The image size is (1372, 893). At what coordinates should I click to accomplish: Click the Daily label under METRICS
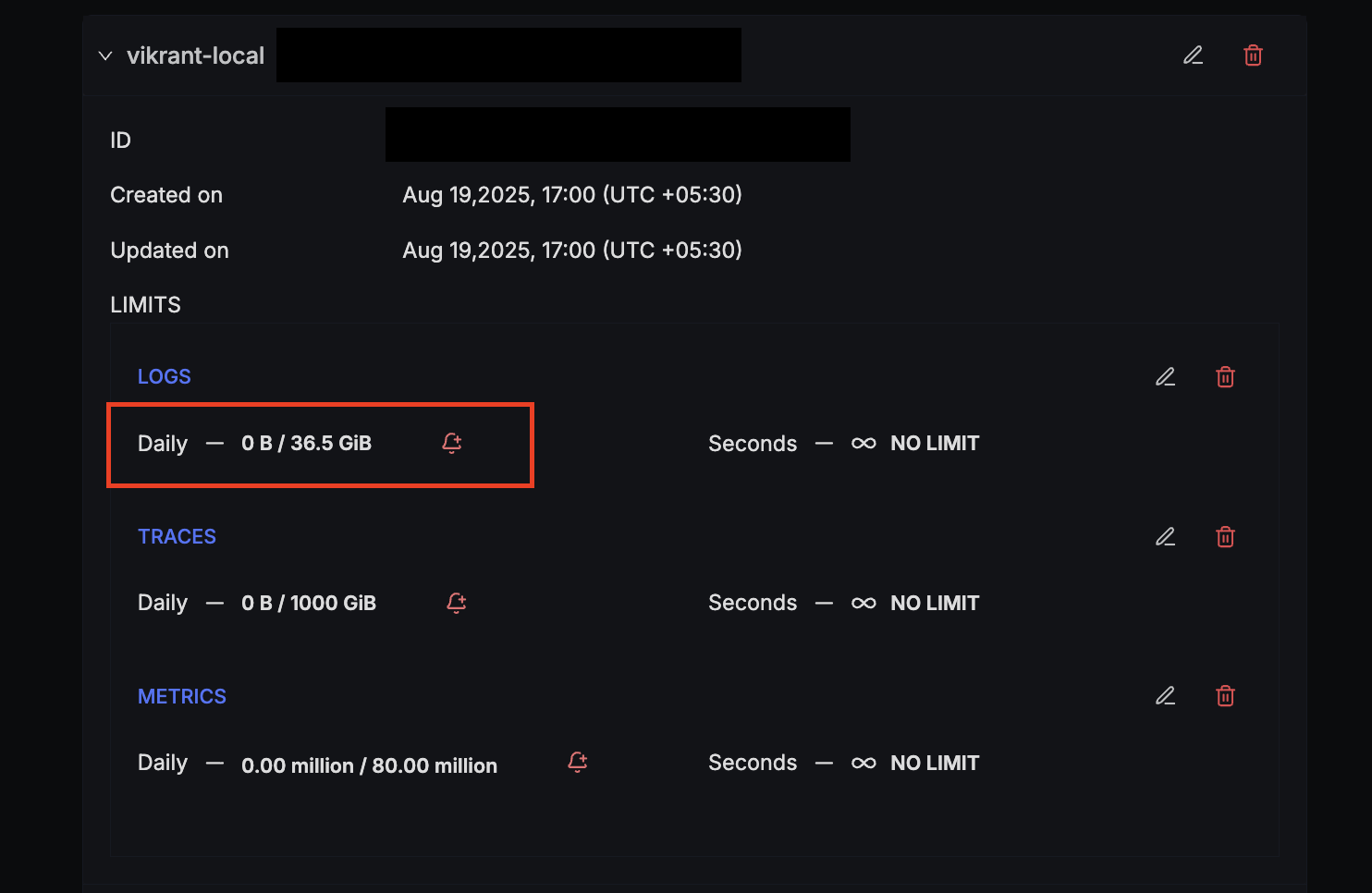pyautogui.click(x=162, y=763)
